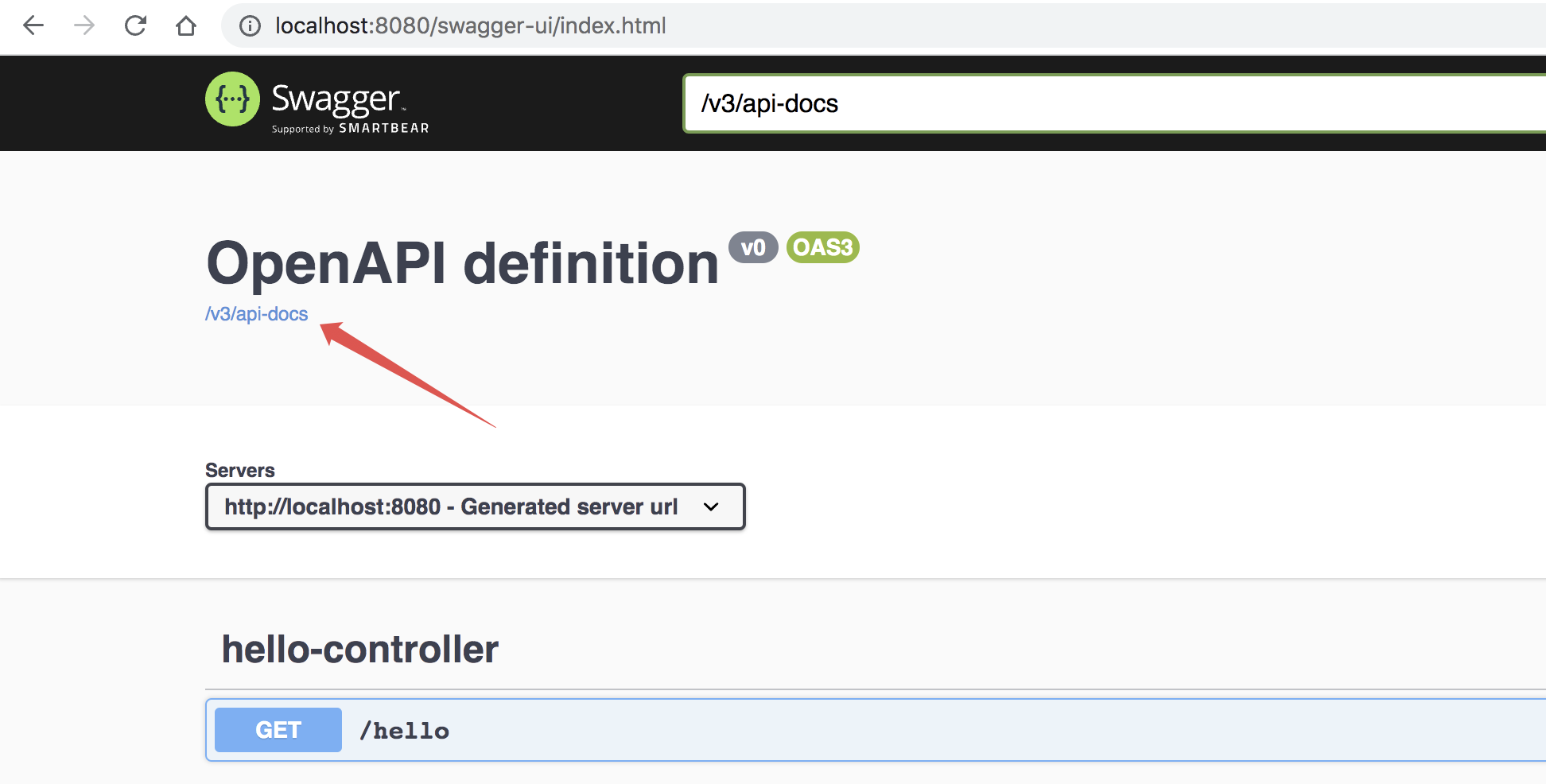This screenshot has width=1546, height=784.
Task: Click the browser back arrow
Action: [x=33, y=26]
